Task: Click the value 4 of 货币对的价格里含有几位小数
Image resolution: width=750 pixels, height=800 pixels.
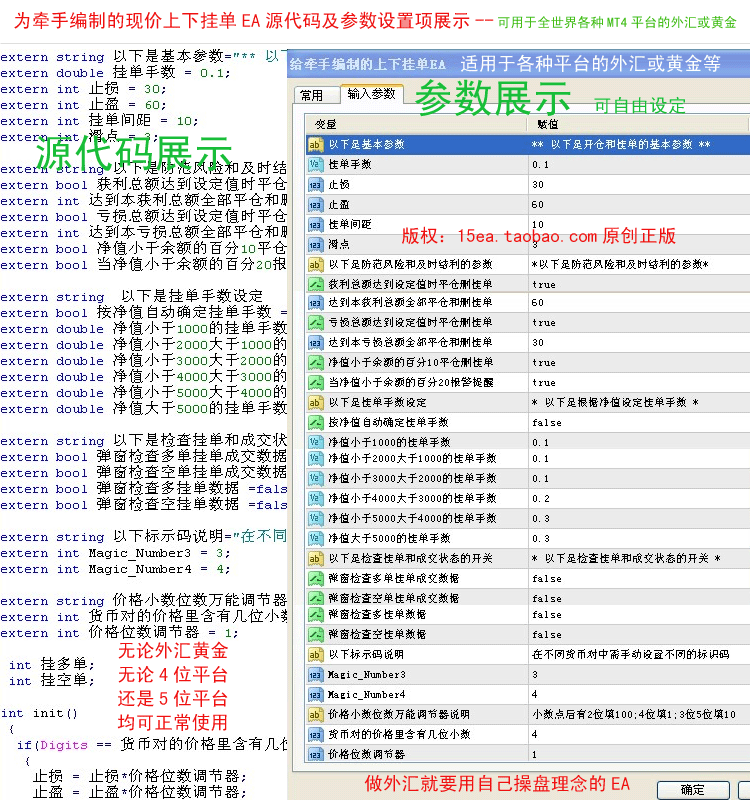Action: tap(534, 734)
